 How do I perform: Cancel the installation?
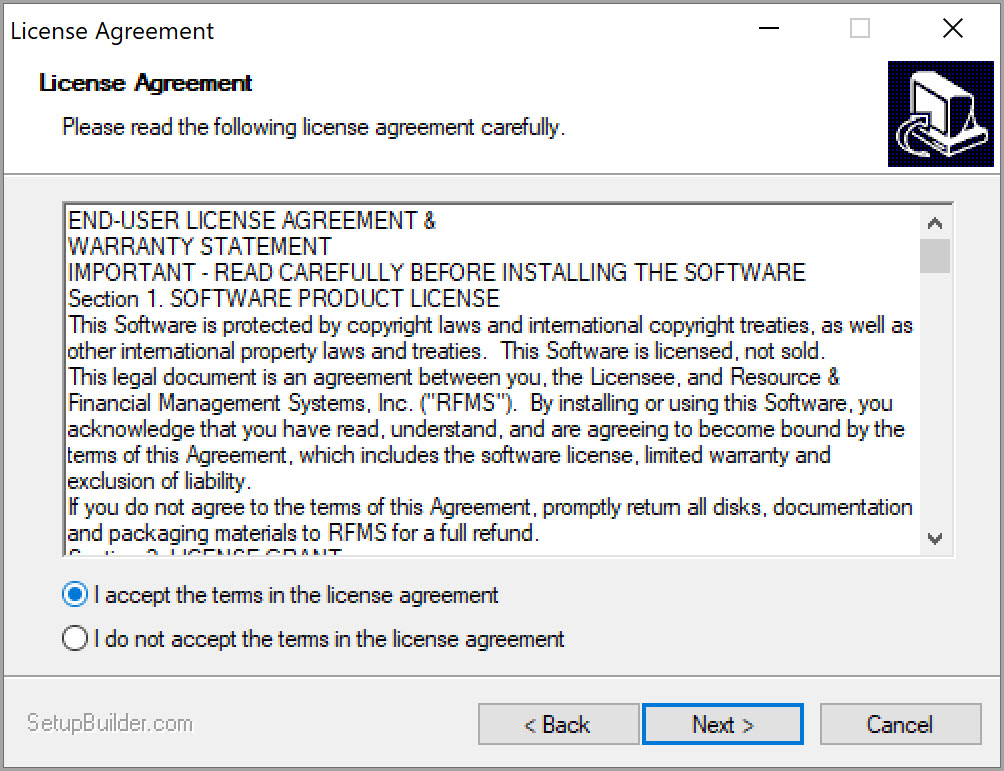(899, 724)
